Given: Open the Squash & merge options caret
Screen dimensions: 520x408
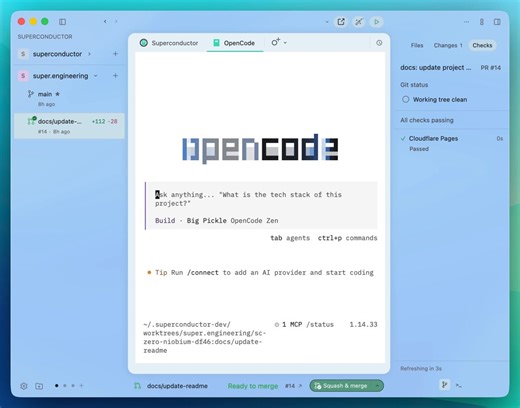Looking at the screenshot, I should coord(377,386).
